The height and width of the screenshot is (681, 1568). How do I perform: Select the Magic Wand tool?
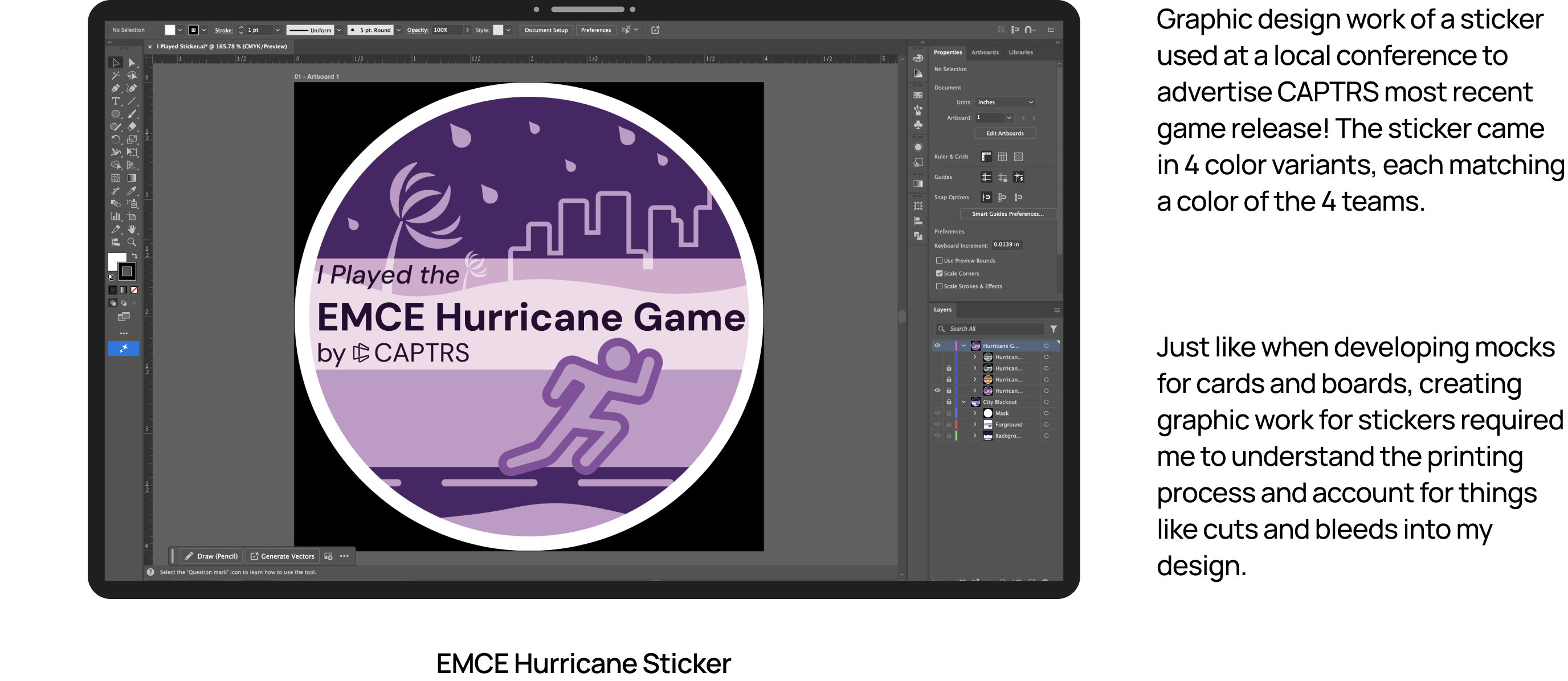115,75
